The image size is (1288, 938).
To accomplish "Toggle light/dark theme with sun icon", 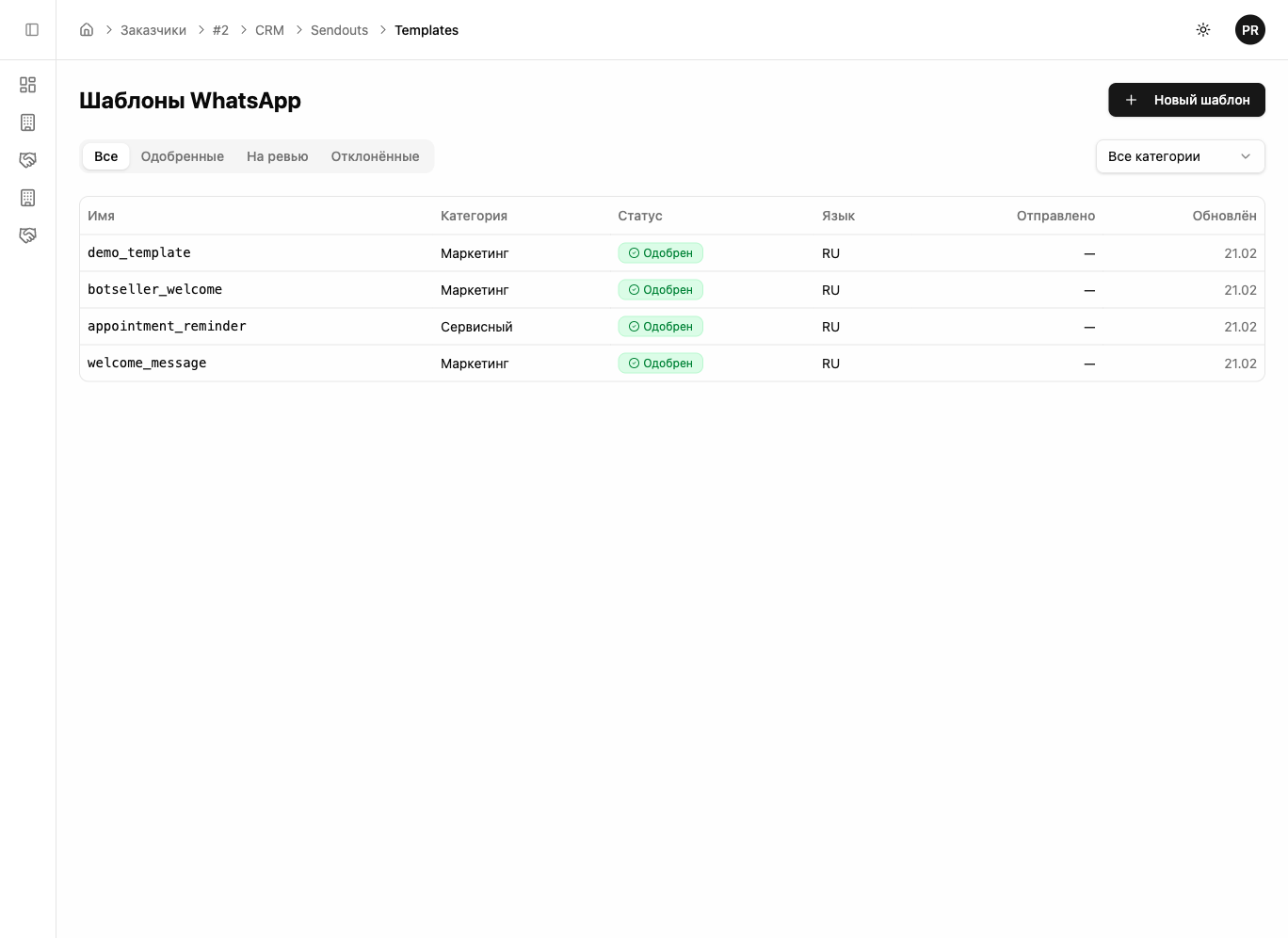I will click(x=1203, y=30).
